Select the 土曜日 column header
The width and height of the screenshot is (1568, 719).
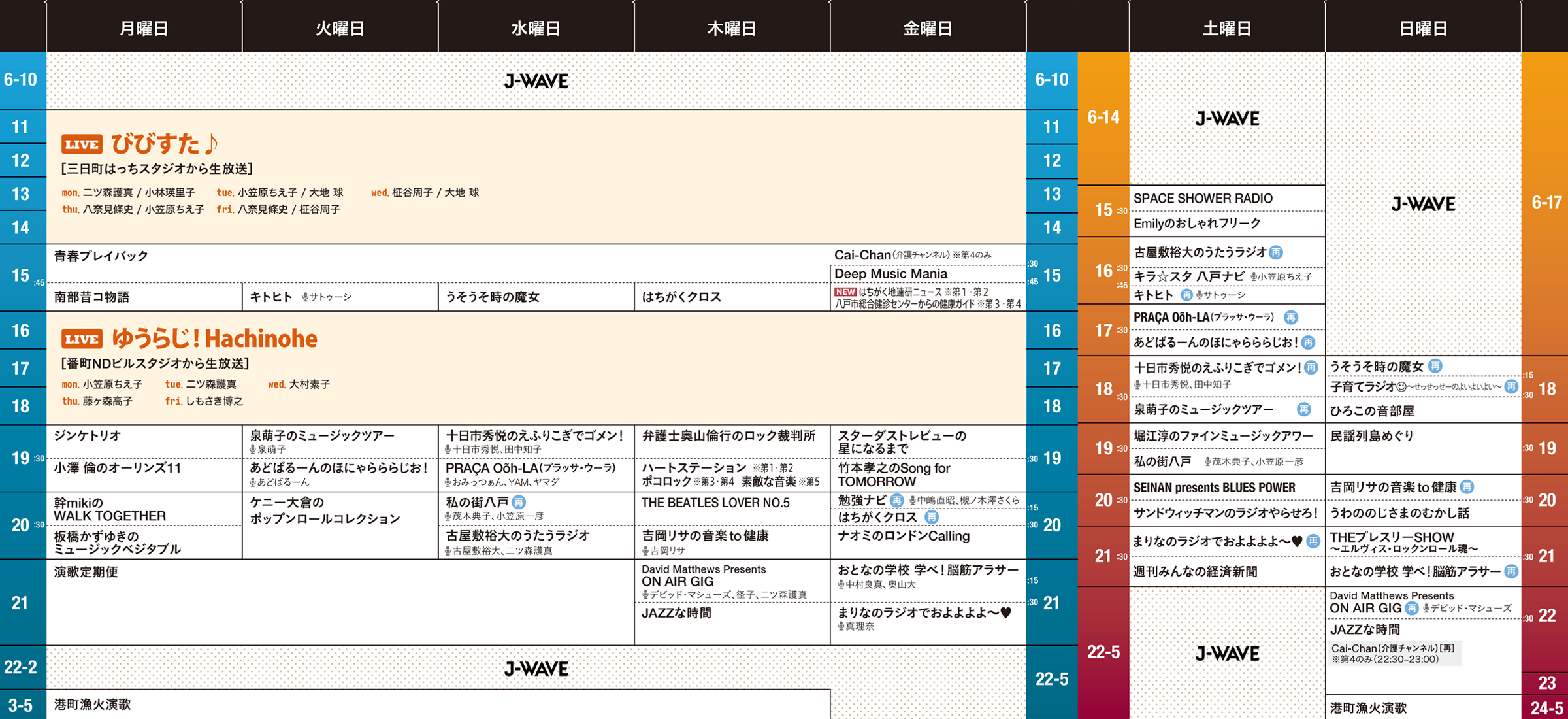click(1227, 28)
